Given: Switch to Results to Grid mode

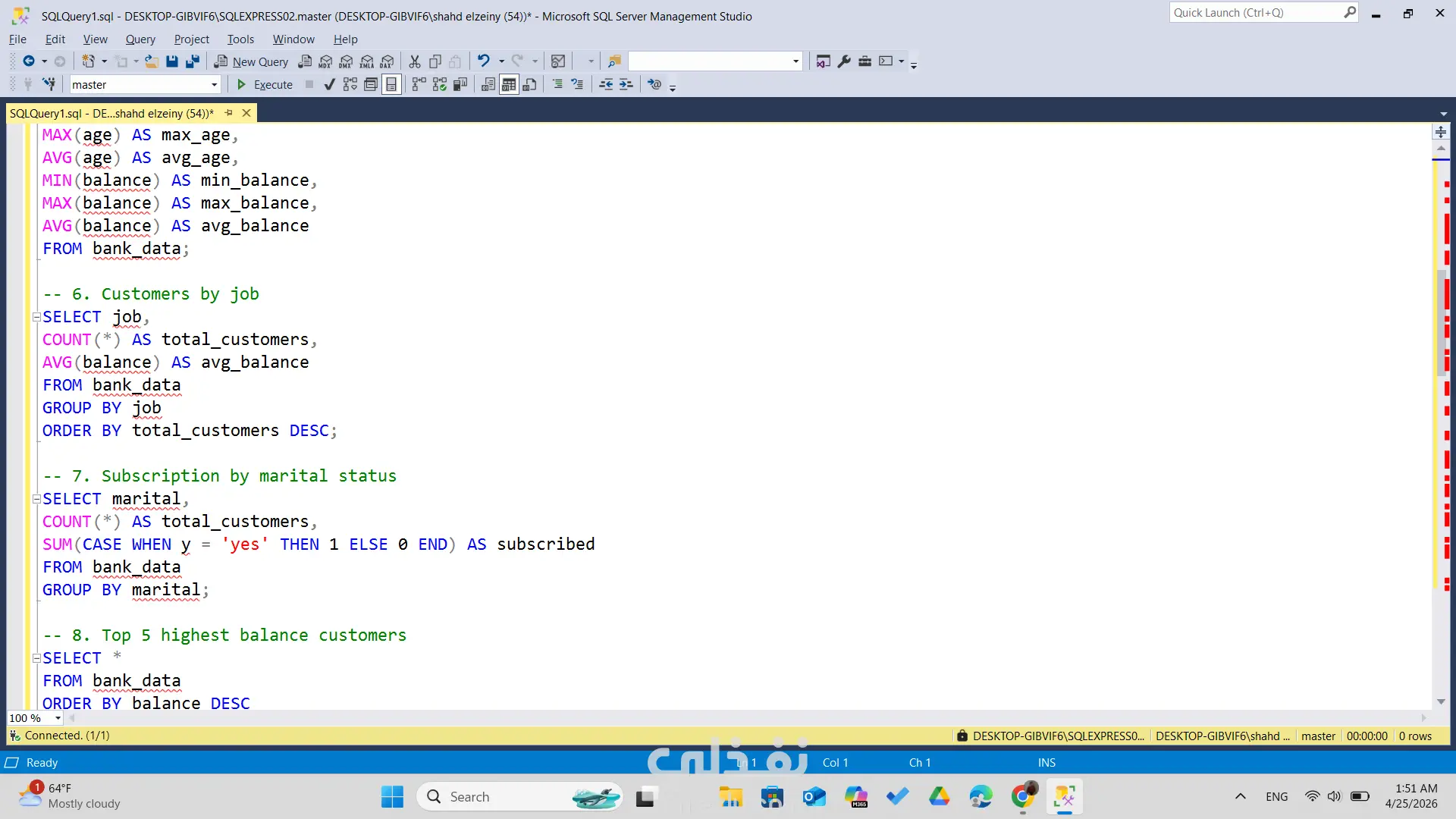Looking at the screenshot, I should point(509,84).
